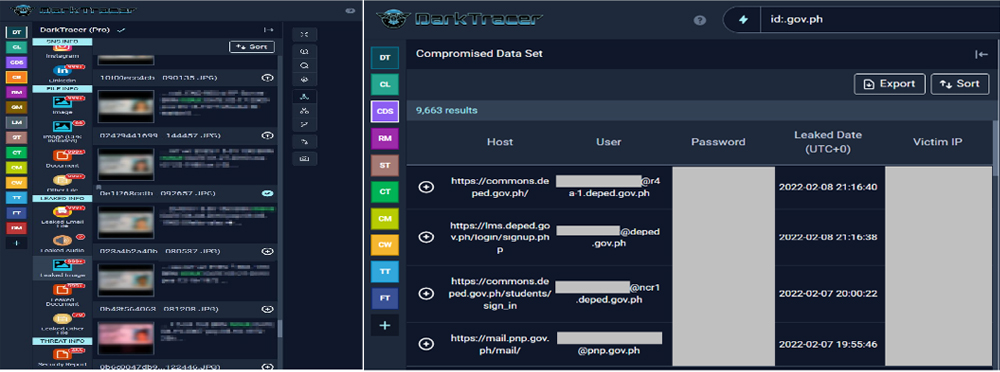1000x372 pixels.
Task: Open the Document file category
Action: [x=62, y=160]
